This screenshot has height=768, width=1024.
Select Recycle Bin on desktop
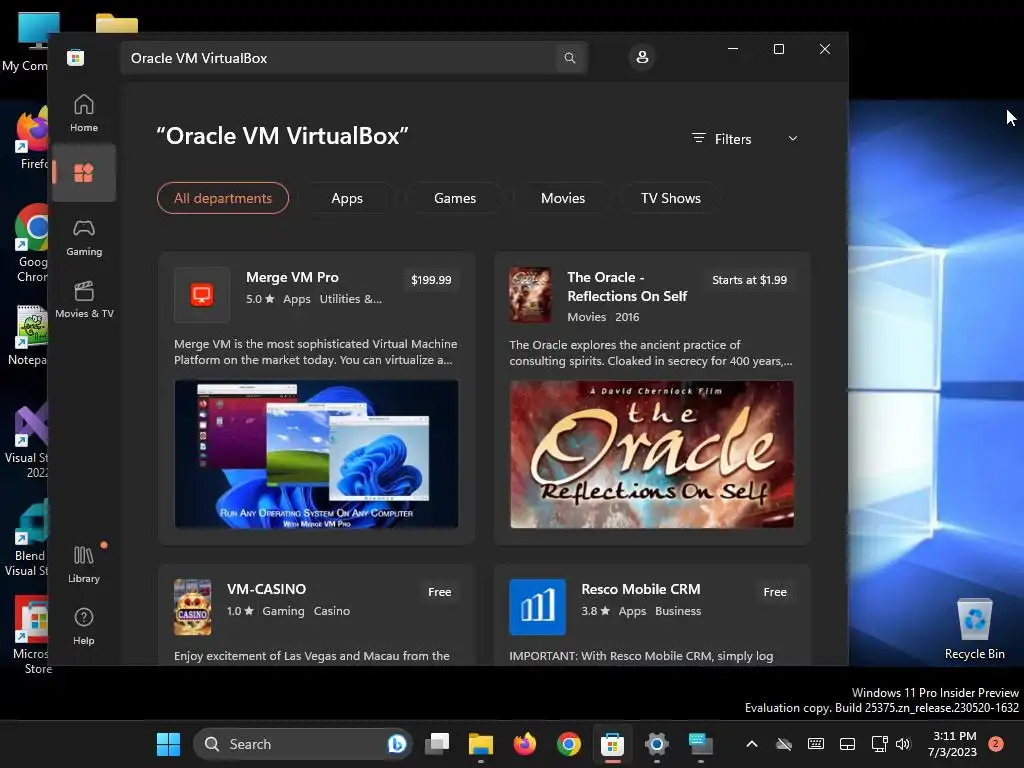click(x=974, y=628)
